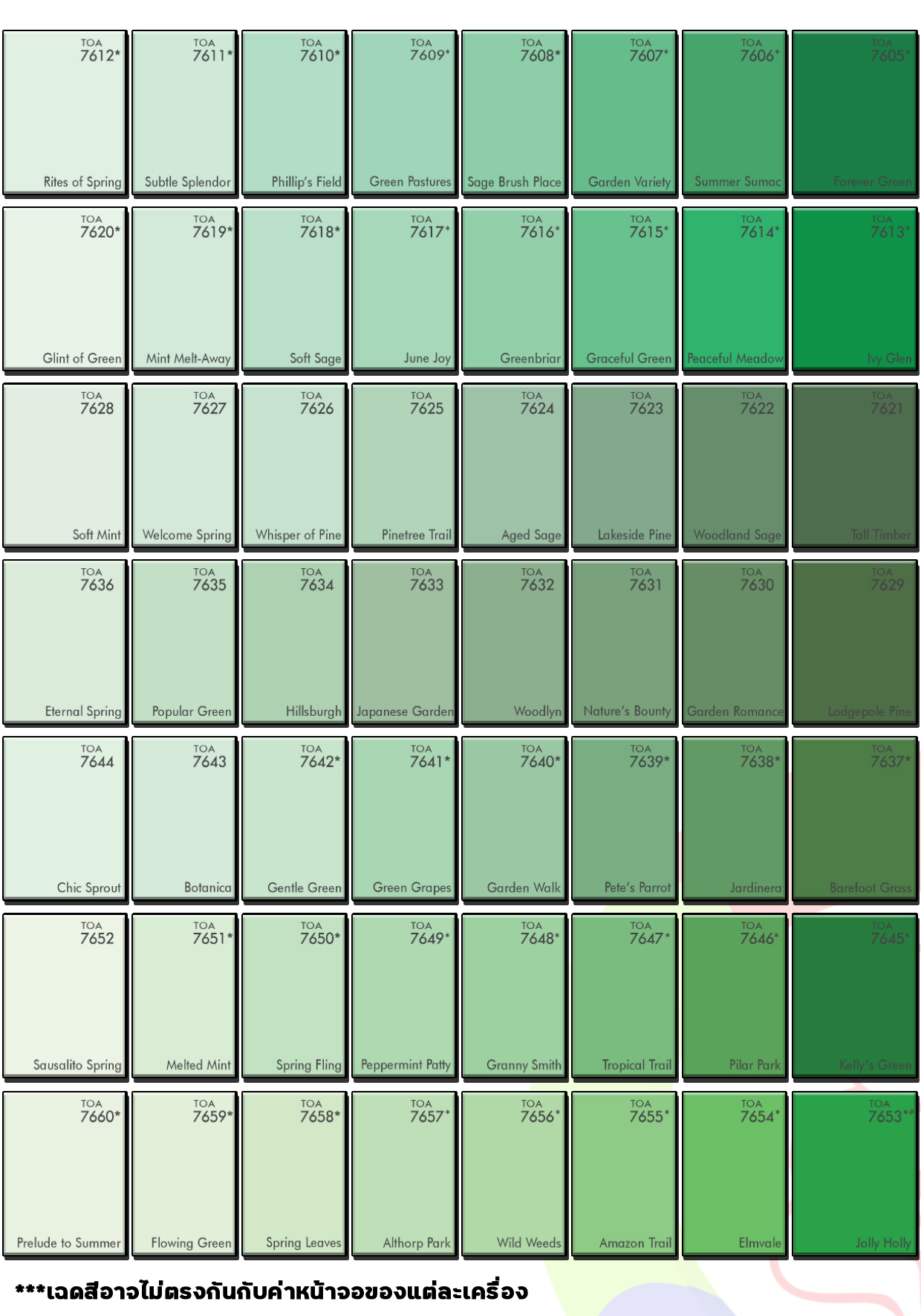Pick the Subtle Splendor 7611 swatch
Image resolution: width=921 pixels, height=1316 pixels.
(184, 113)
